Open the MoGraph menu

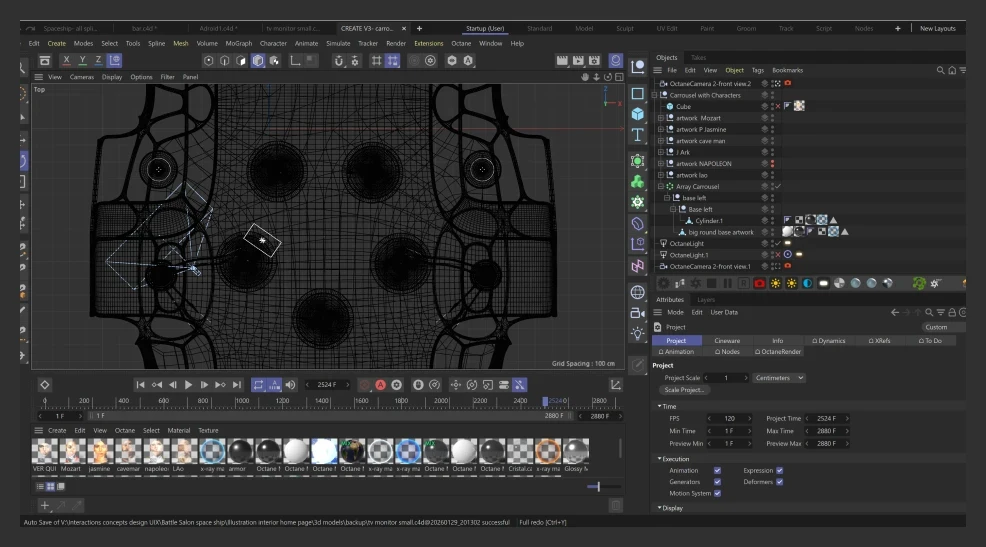pyautogui.click(x=238, y=44)
